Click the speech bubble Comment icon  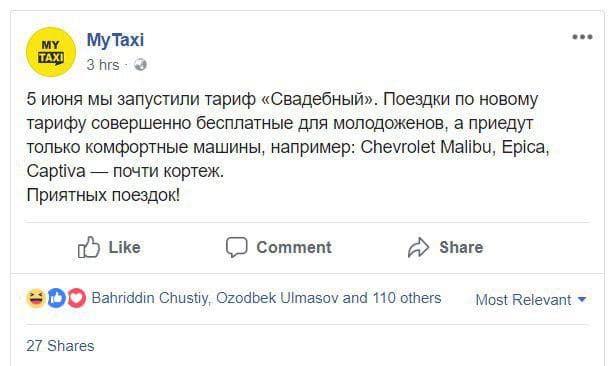237,247
